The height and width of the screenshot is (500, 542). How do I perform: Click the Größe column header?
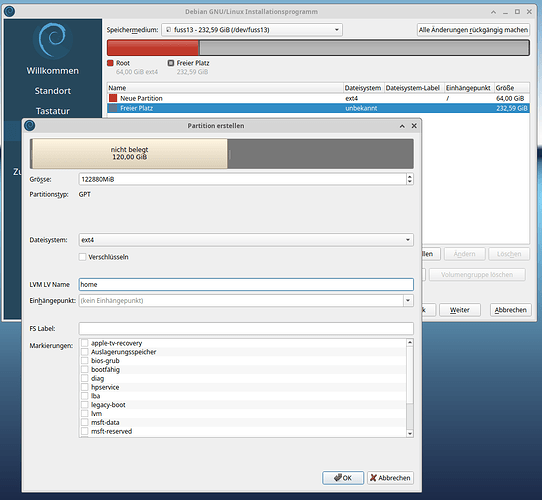512,88
